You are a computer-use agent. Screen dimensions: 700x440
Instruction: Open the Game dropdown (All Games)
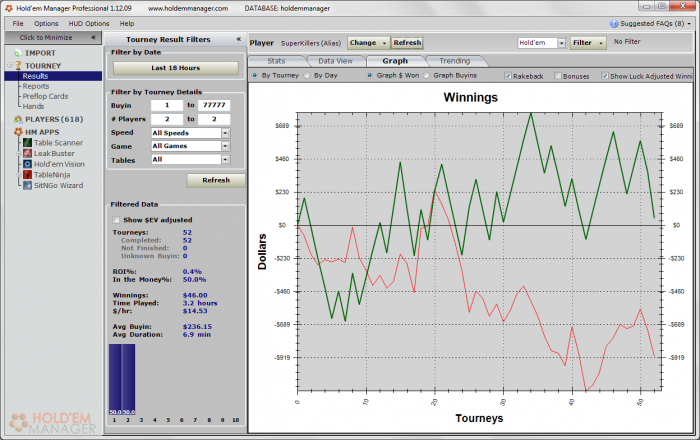[190, 146]
